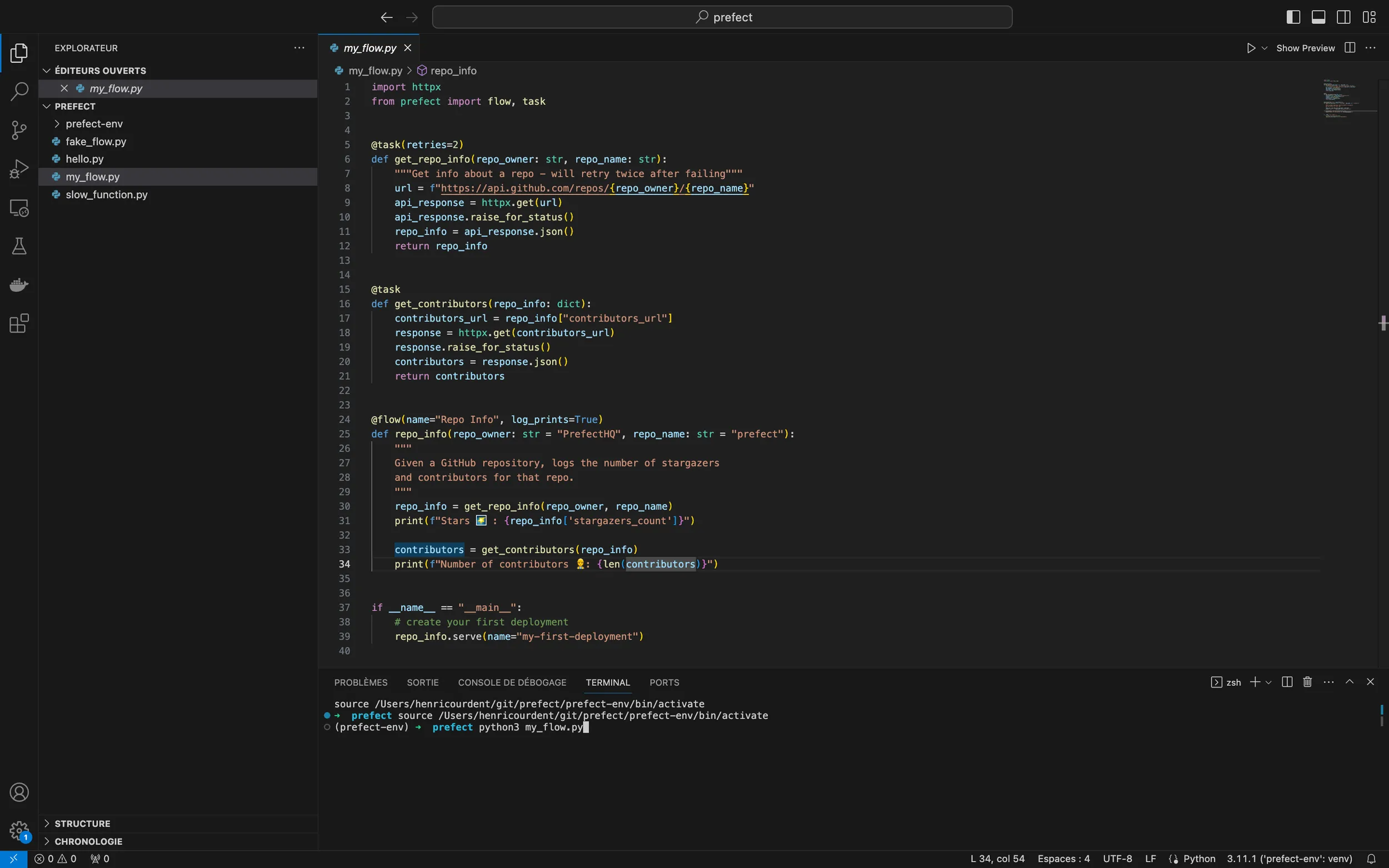Open the Extensions view
The image size is (1389, 868).
[x=19, y=323]
